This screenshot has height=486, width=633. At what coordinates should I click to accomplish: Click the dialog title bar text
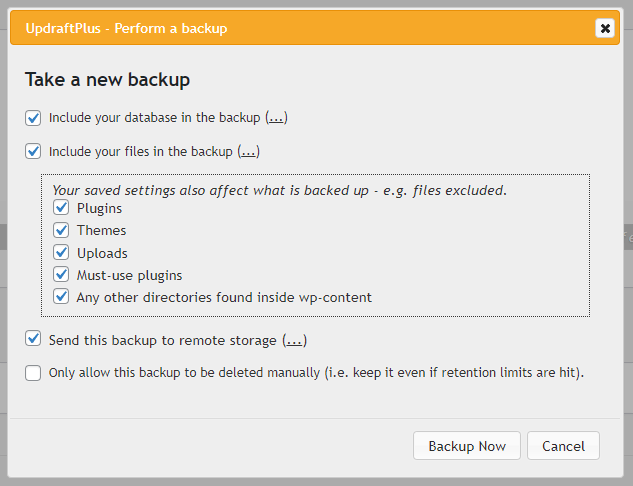126,28
